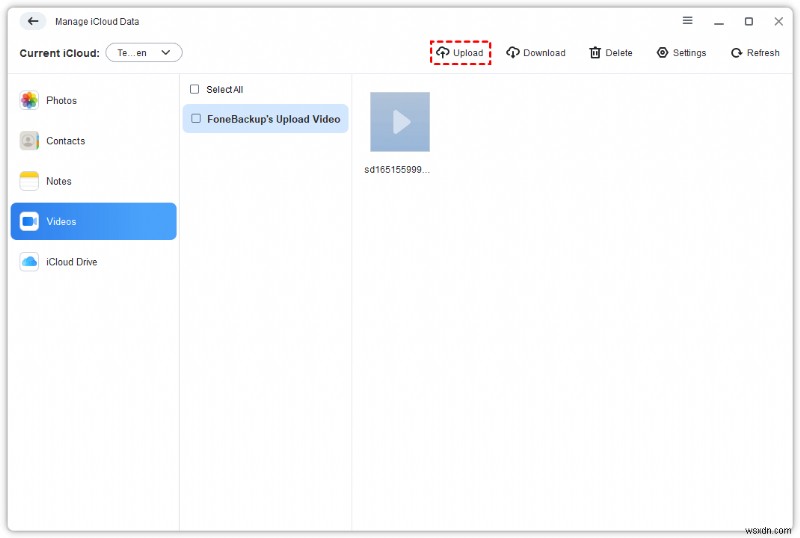Open the iCloud Drive category
The width and height of the screenshot is (800, 538).
coord(93,261)
